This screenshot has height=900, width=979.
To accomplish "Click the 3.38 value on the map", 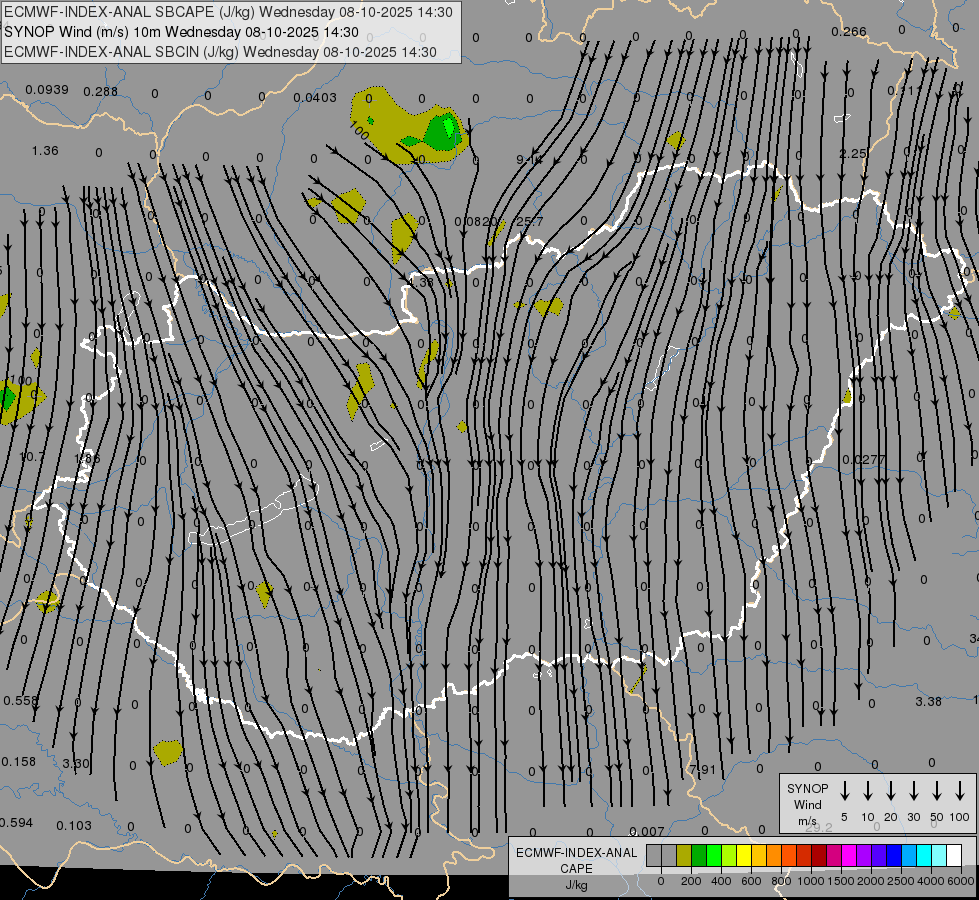I will [928, 701].
